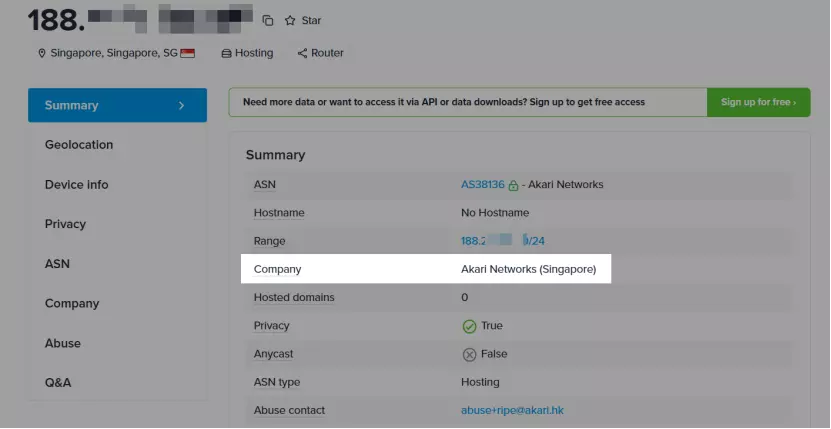Go to the ASN sidebar item
Image resolution: width=831 pixels, height=429 pixels.
pos(57,264)
